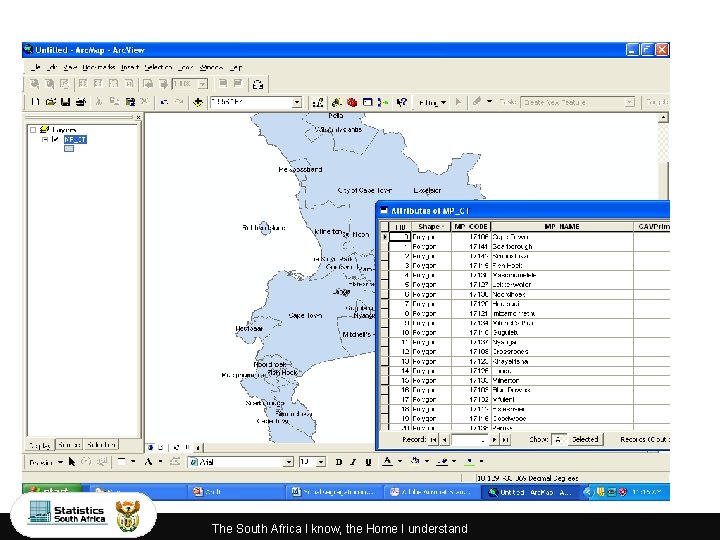Open the fill color dropdown arrow

click(427, 461)
